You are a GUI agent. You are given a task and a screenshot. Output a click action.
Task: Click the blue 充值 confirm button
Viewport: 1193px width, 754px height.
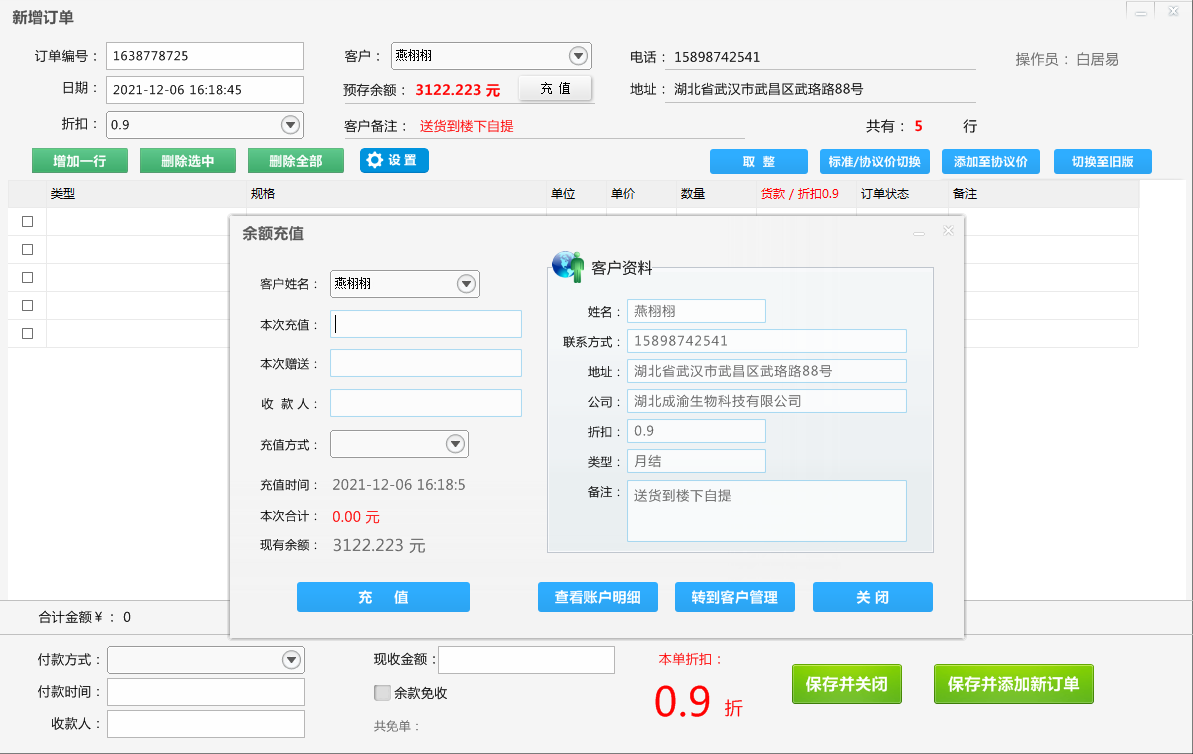pos(383,597)
